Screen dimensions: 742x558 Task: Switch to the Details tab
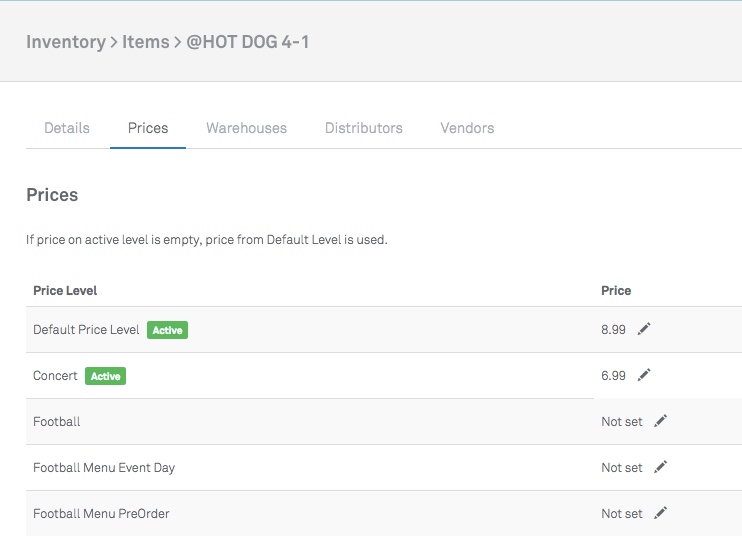tap(67, 128)
